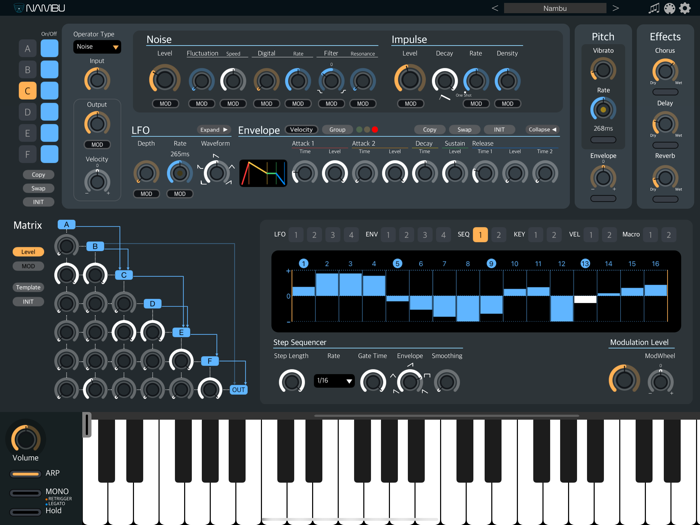This screenshot has width=700, height=525.
Task: Click the Nambu logo
Action: click(x=39, y=8)
